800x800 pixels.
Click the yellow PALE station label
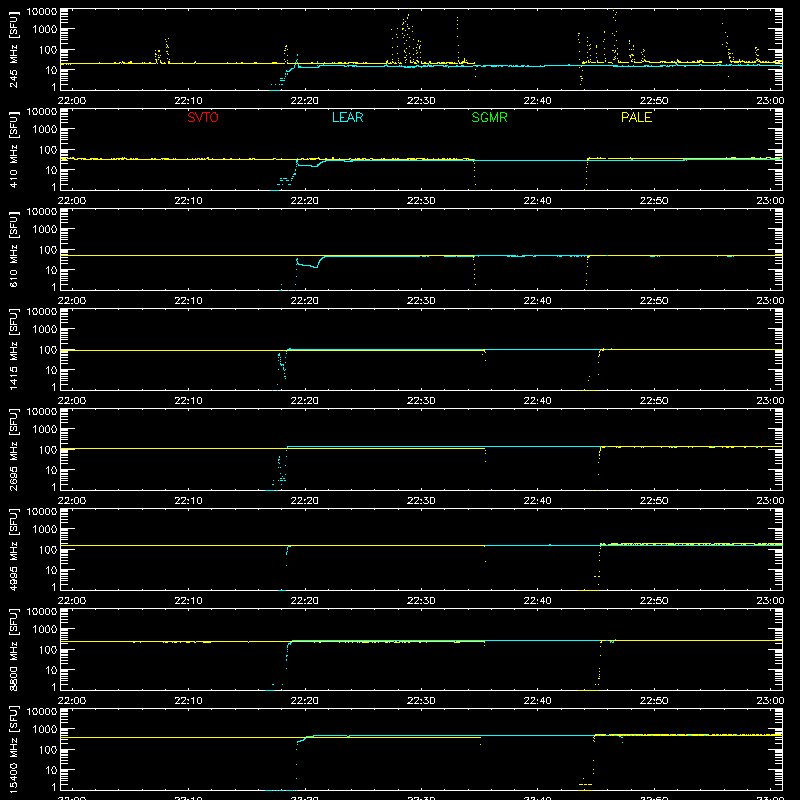coord(636,117)
